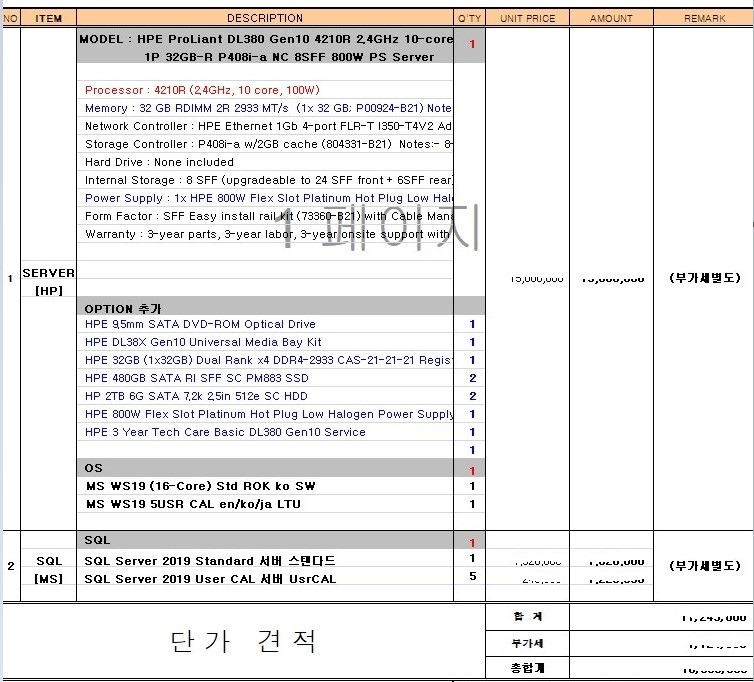The image size is (754, 682).
Task: Select quantity 1 for DVD-ROM Optical Drive
Action: 472,324
